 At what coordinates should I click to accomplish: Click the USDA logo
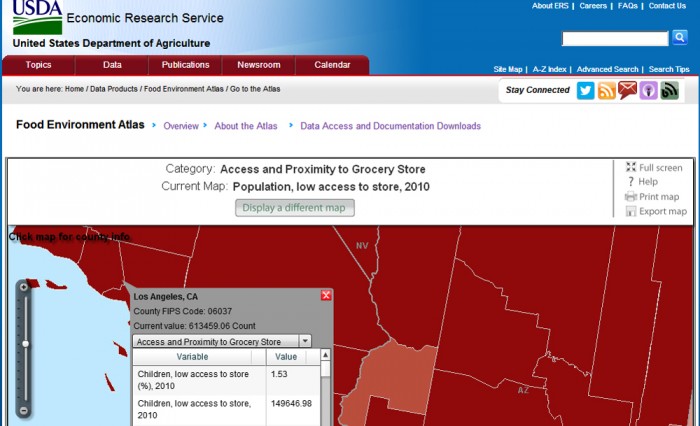pos(37,17)
